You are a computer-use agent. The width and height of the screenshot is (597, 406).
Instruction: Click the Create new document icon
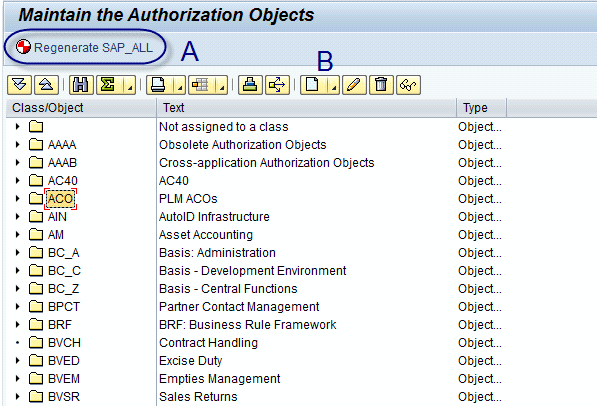(313, 85)
